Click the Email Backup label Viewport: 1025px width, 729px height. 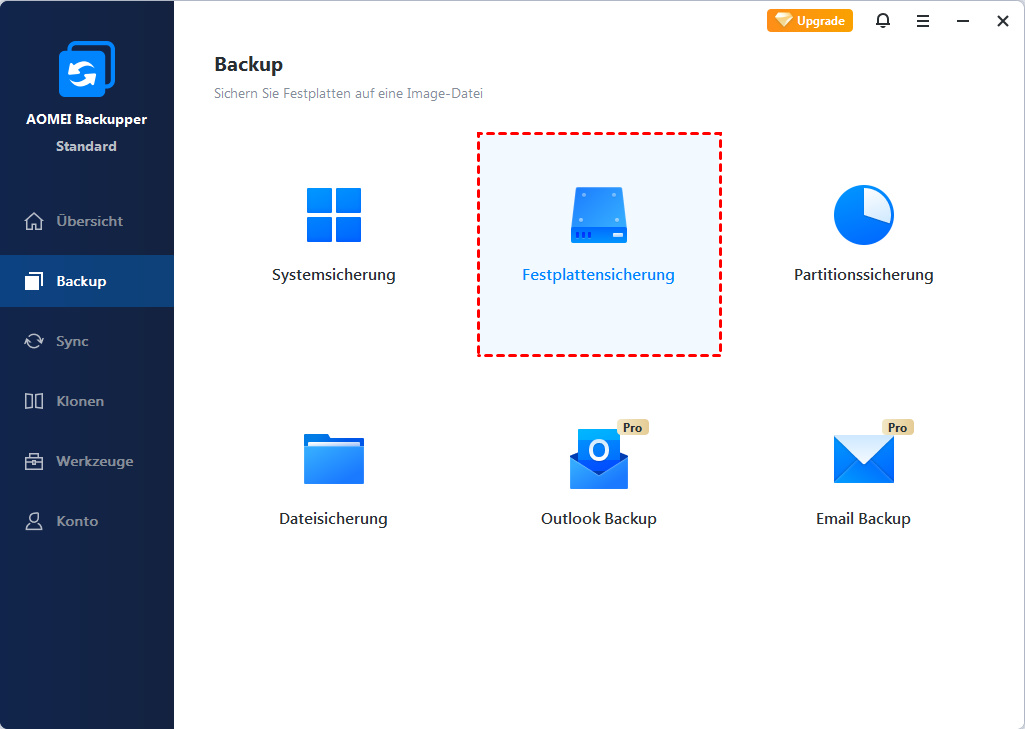(864, 518)
